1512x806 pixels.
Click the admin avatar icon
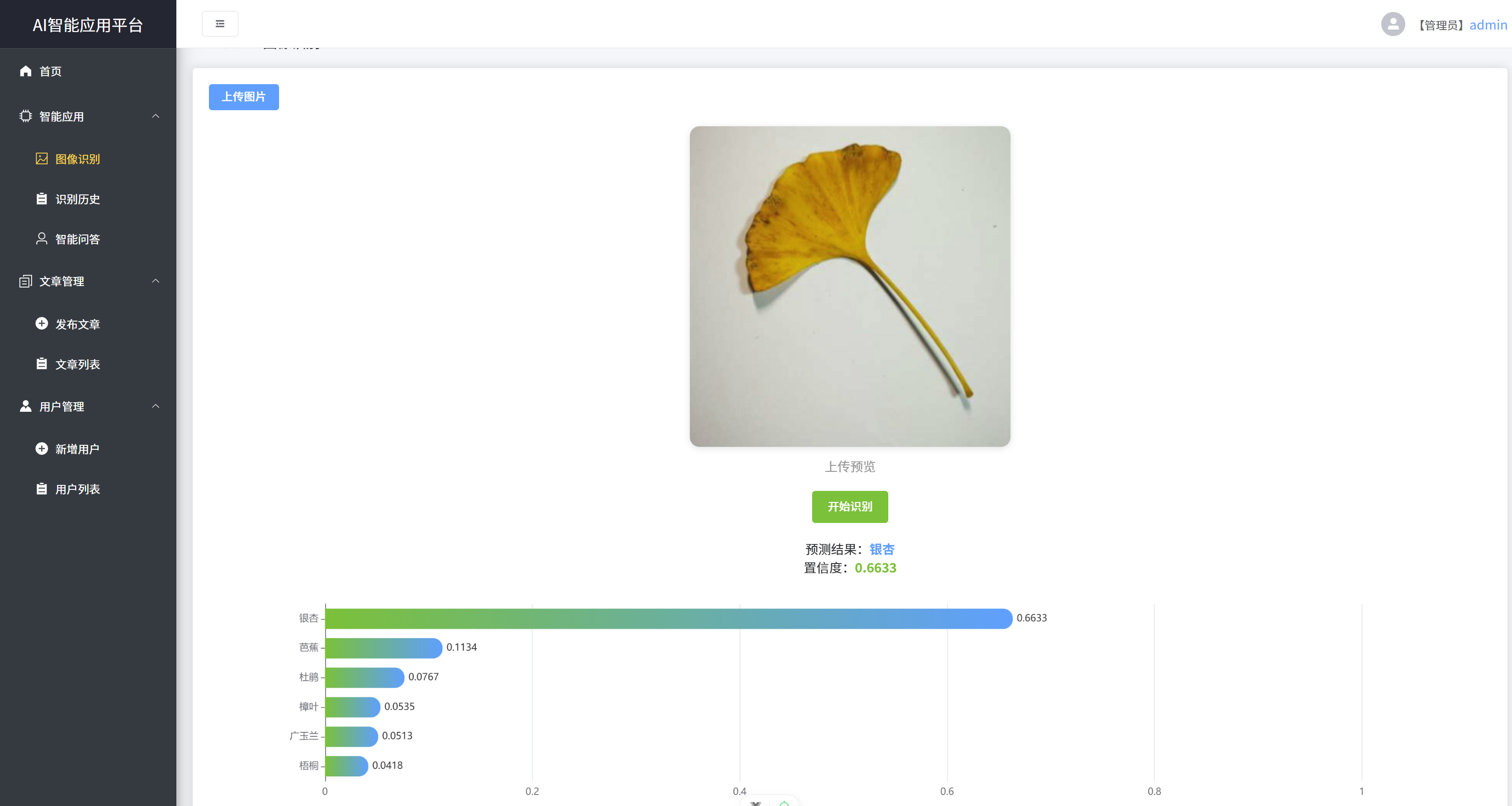pyautogui.click(x=1392, y=24)
